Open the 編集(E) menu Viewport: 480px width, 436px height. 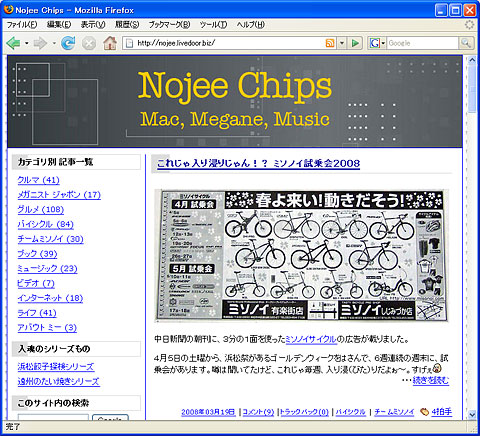coord(59,25)
